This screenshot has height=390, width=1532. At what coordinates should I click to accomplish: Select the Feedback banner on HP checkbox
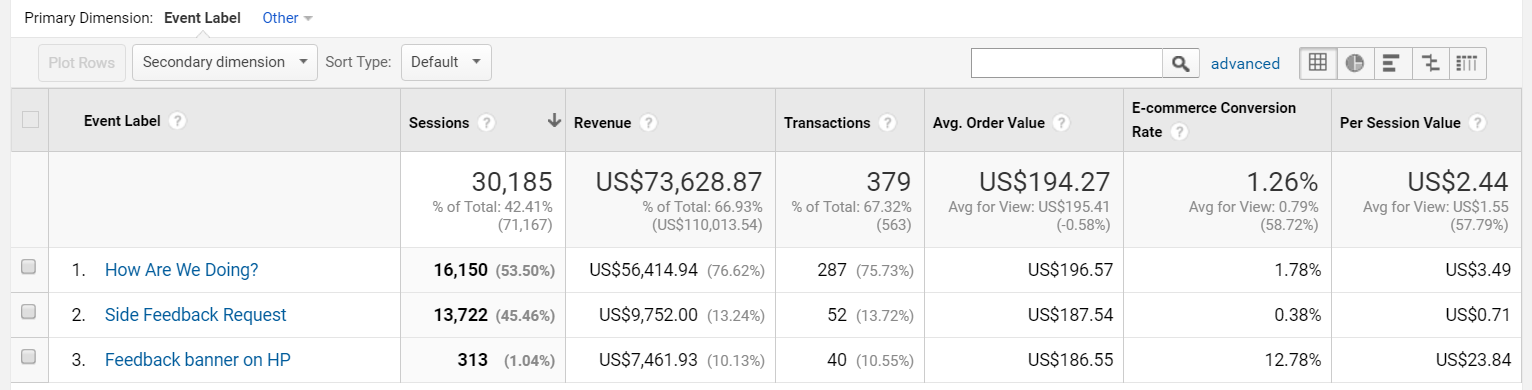click(29, 357)
